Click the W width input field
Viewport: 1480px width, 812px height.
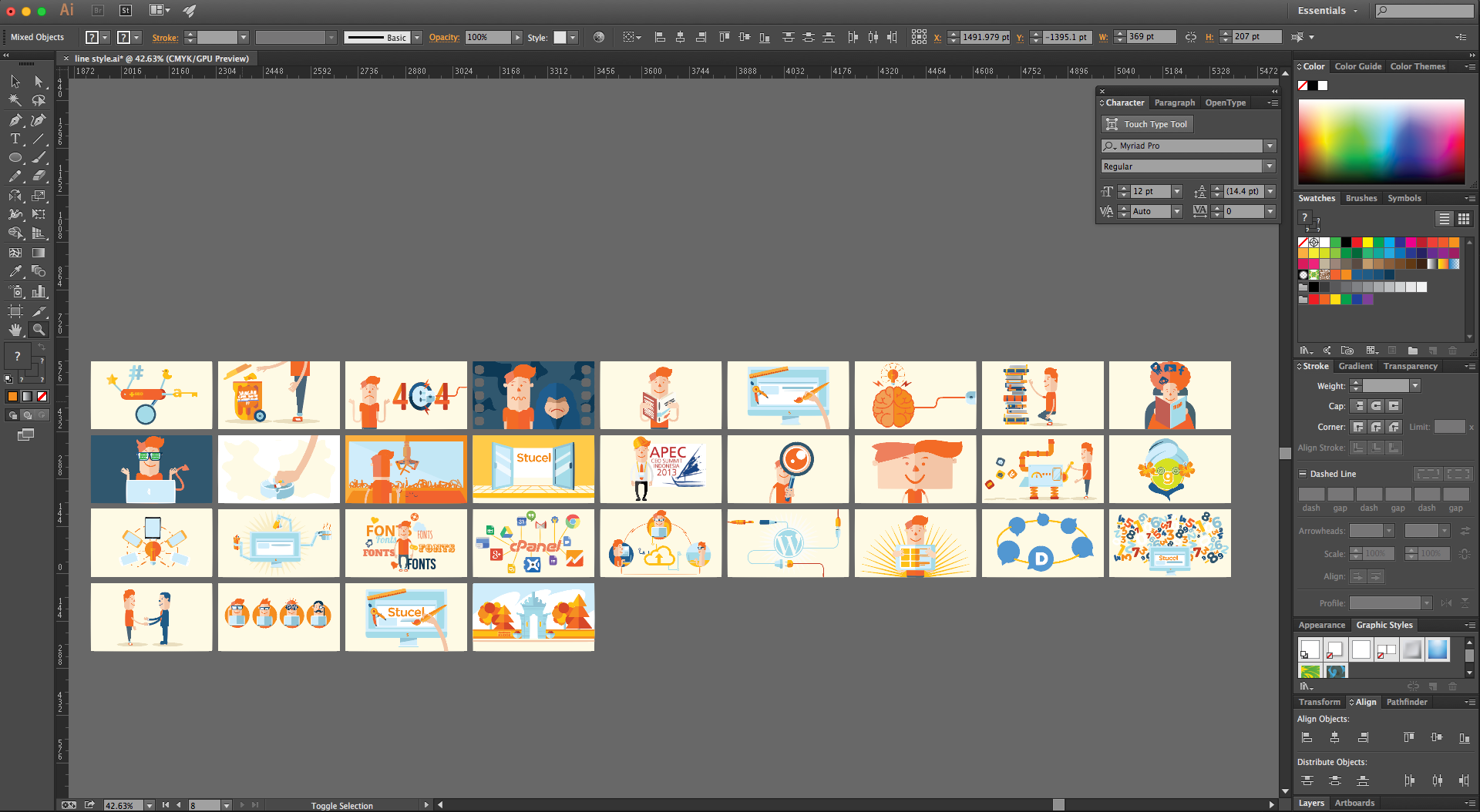point(1151,37)
